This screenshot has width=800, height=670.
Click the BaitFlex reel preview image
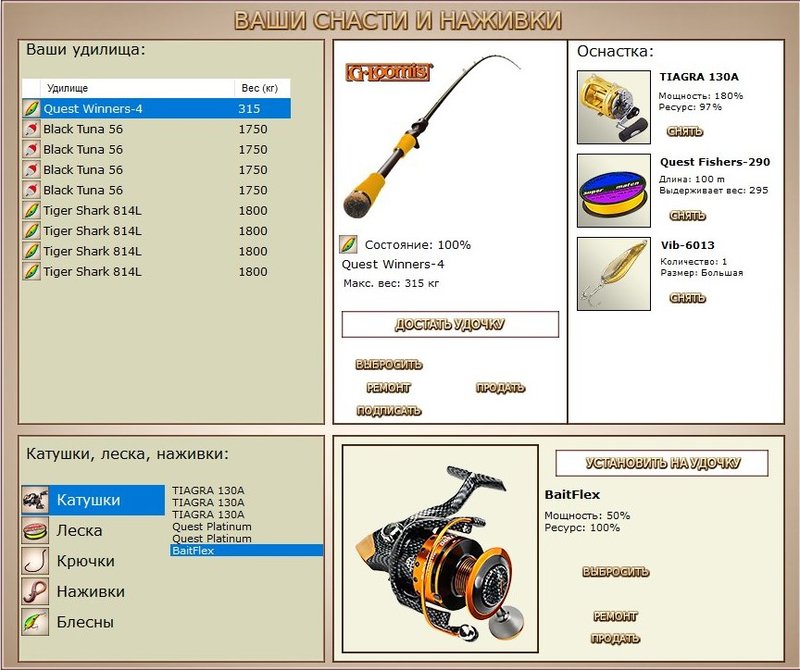[x=440, y=549]
